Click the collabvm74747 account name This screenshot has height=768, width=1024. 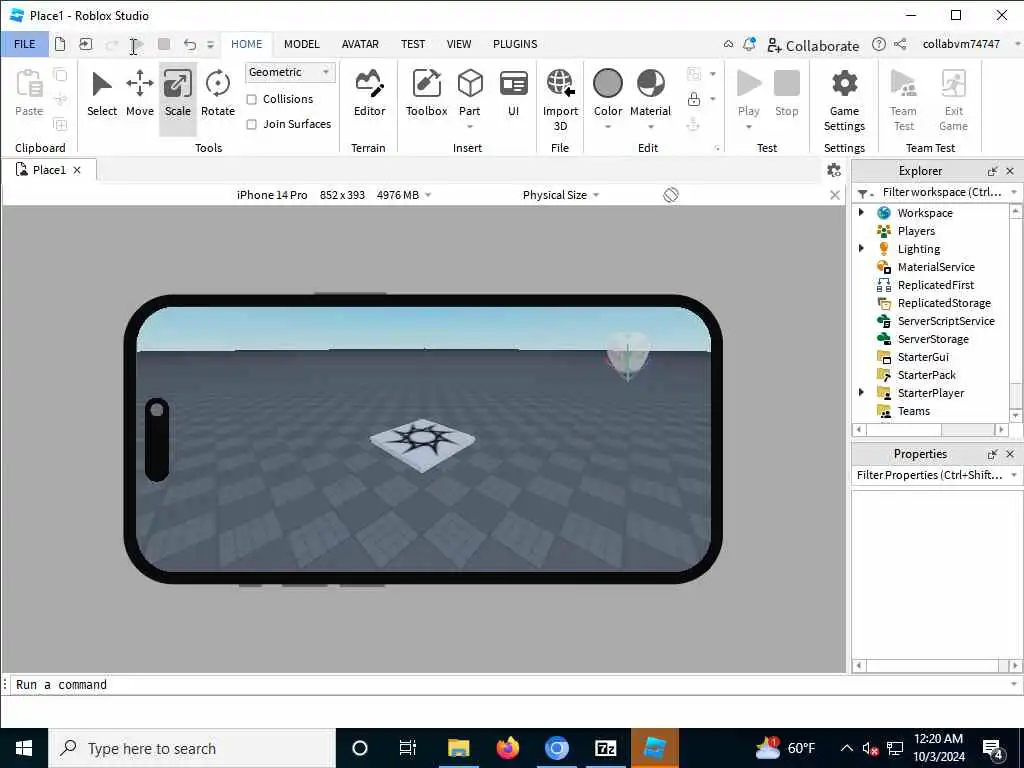961,44
